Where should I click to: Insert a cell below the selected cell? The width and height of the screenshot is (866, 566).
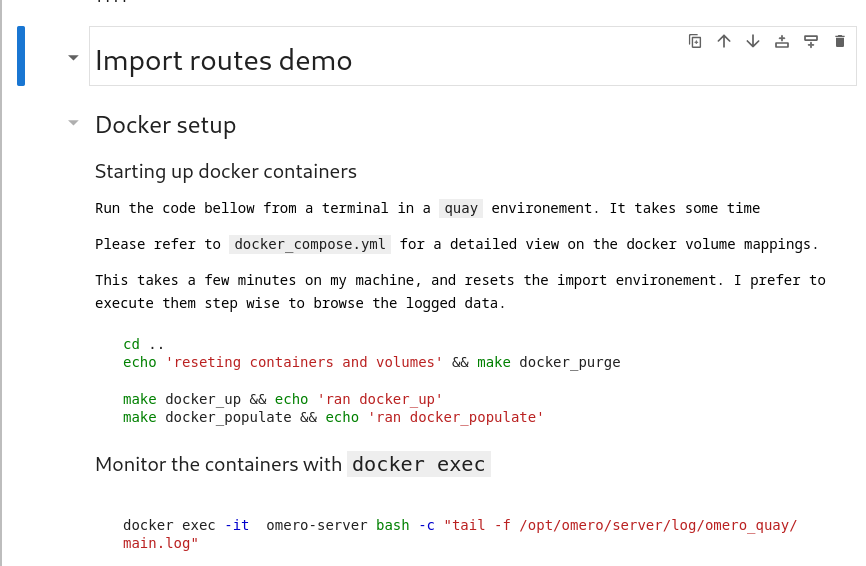[811, 41]
